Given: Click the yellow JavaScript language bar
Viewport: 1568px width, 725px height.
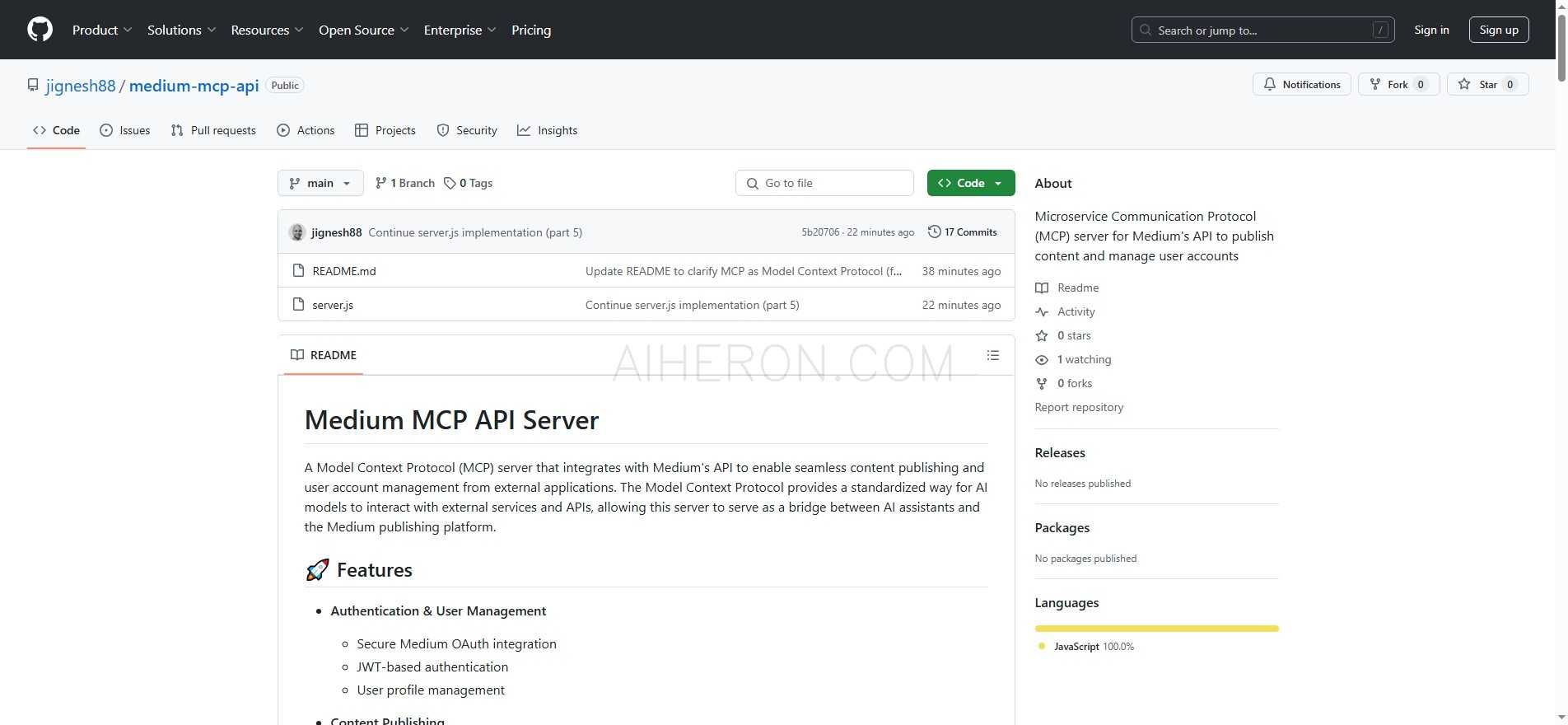Looking at the screenshot, I should pyautogui.click(x=1156, y=629).
